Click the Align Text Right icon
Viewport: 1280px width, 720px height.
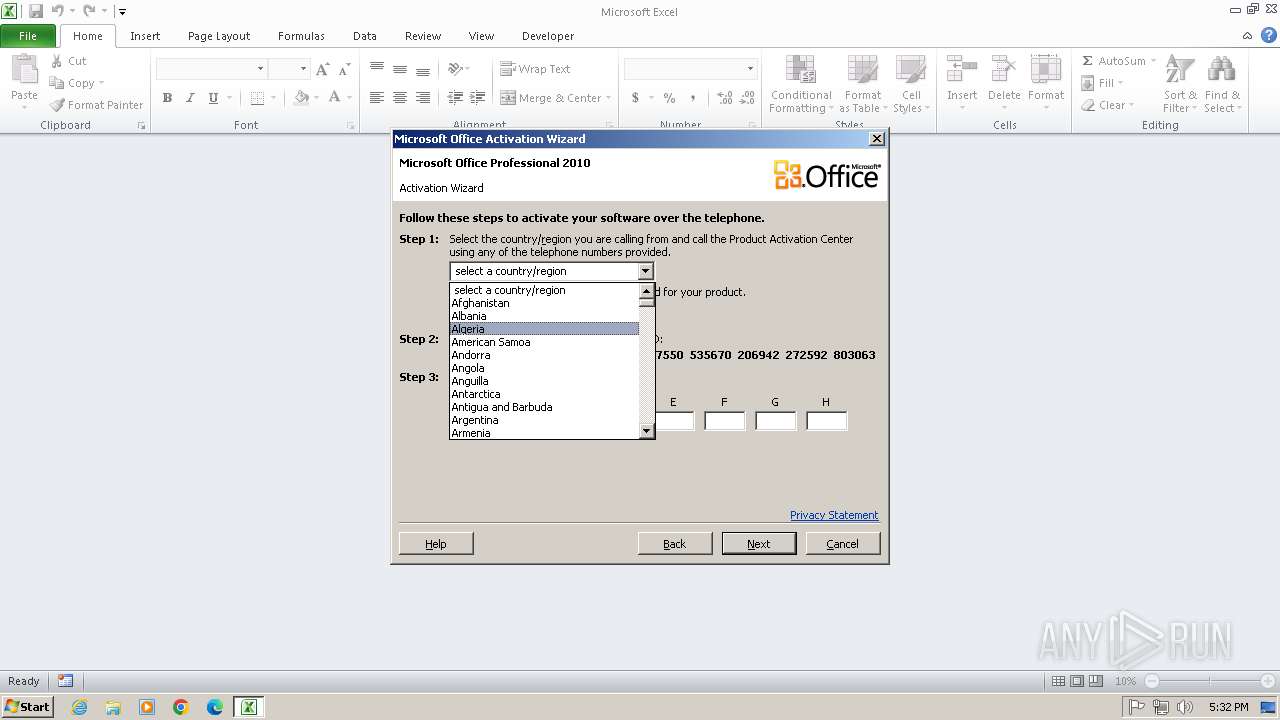tap(423, 98)
